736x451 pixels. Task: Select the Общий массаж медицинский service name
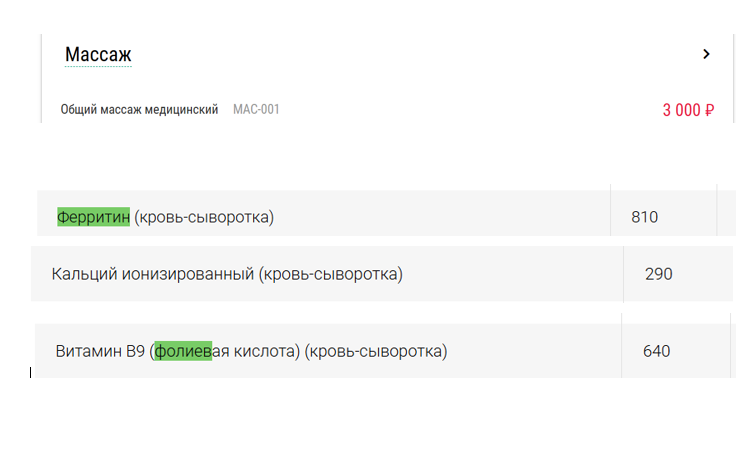pyautogui.click(x=139, y=109)
